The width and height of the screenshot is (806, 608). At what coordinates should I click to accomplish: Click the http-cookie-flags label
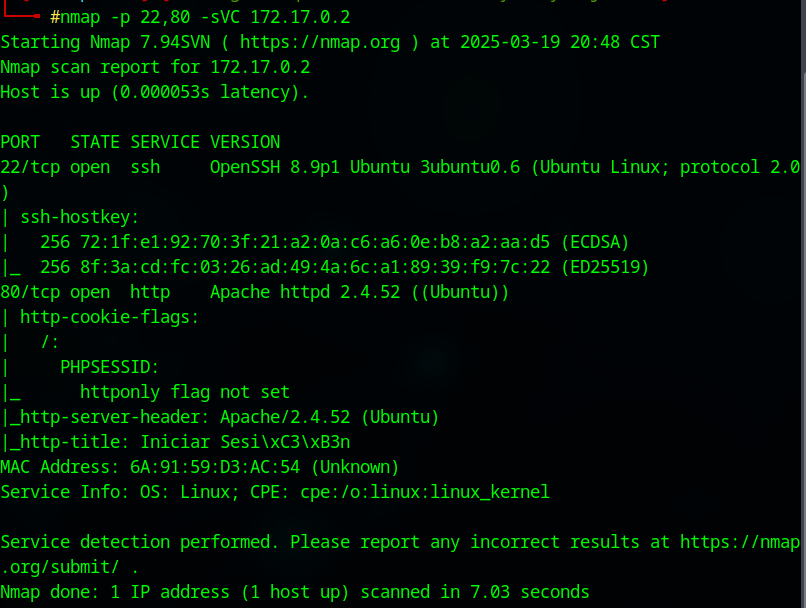[110, 317]
